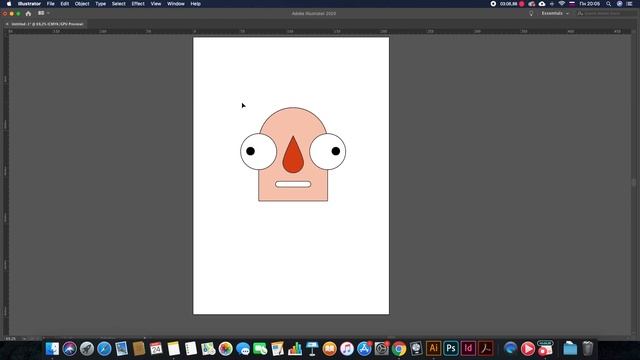
Task: Click the menu bar clock
Action: (x=589, y=4)
